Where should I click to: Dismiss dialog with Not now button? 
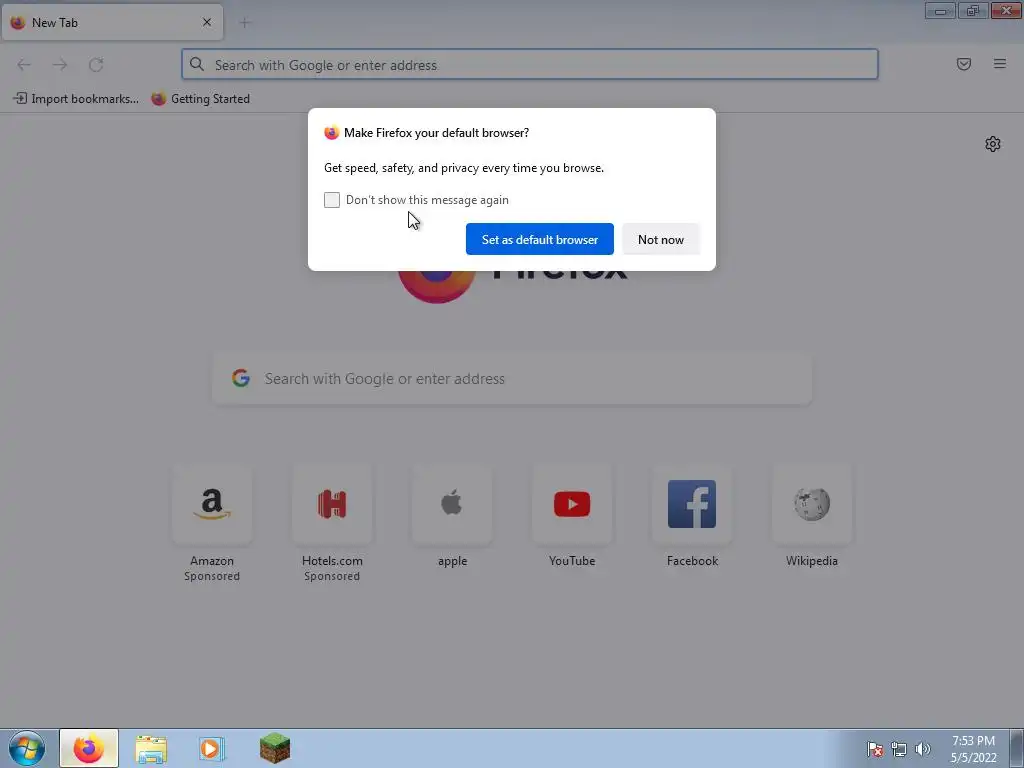pos(660,239)
